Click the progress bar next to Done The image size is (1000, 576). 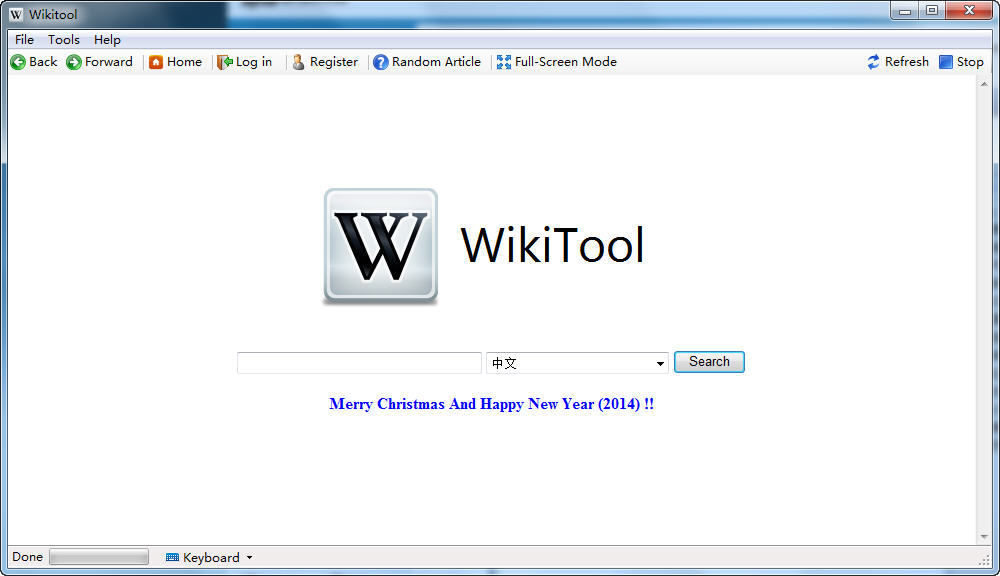point(98,557)
